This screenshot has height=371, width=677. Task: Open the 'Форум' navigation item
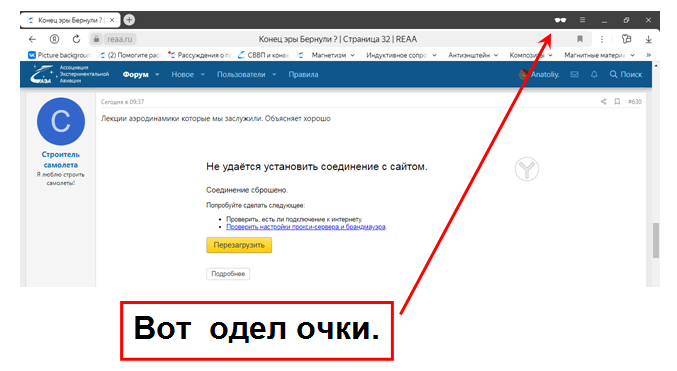[x=136, y=75]
